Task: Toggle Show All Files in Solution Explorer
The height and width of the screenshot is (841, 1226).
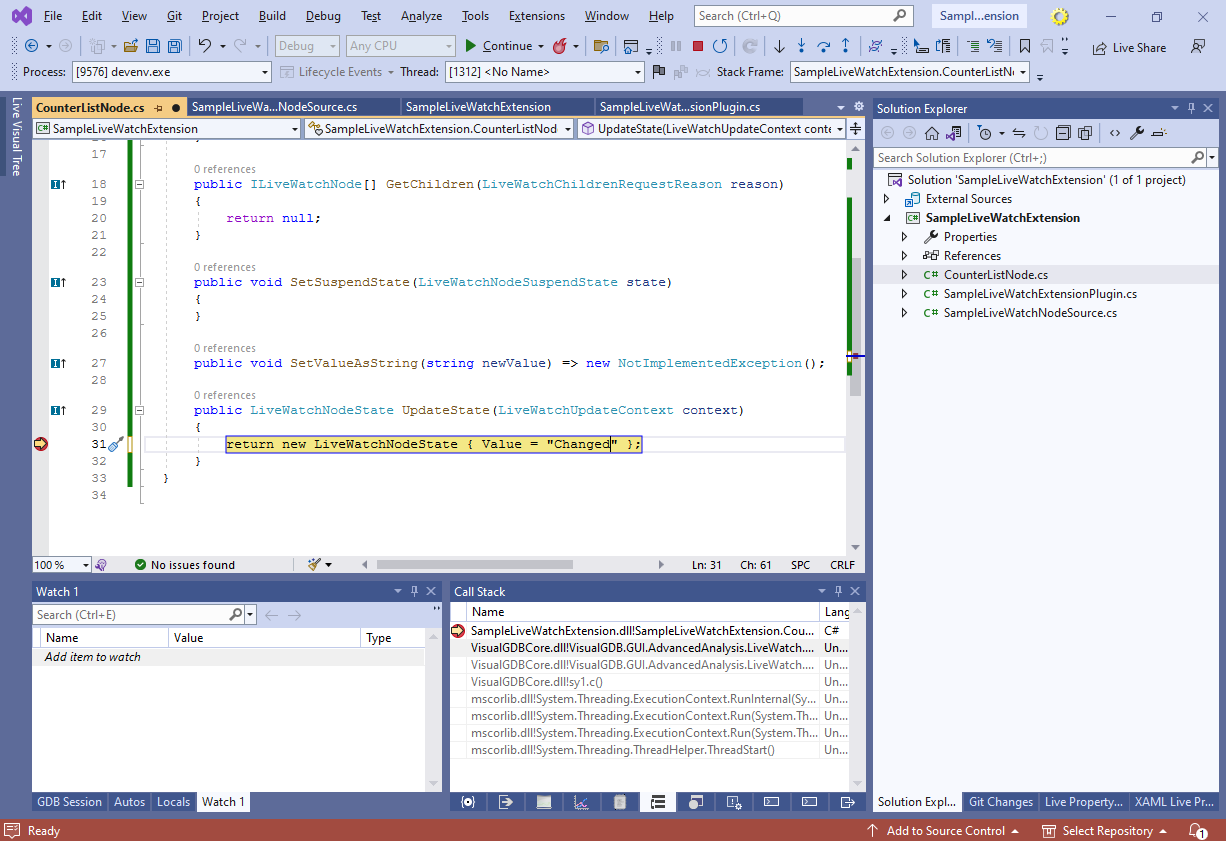Action: point(1085,133)
